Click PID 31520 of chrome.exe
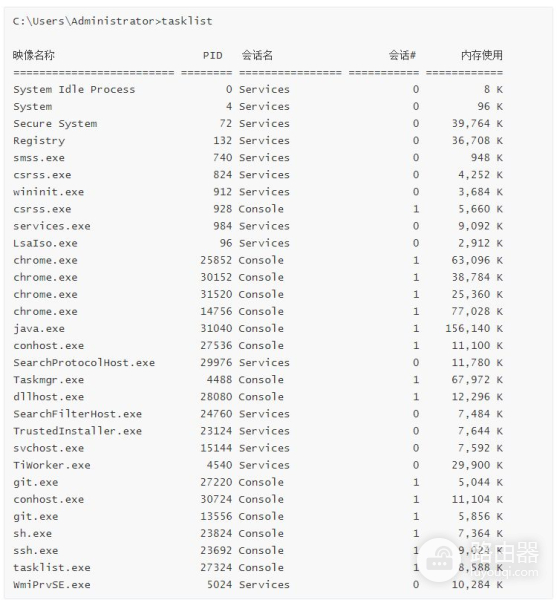 (x=216, y=294)
